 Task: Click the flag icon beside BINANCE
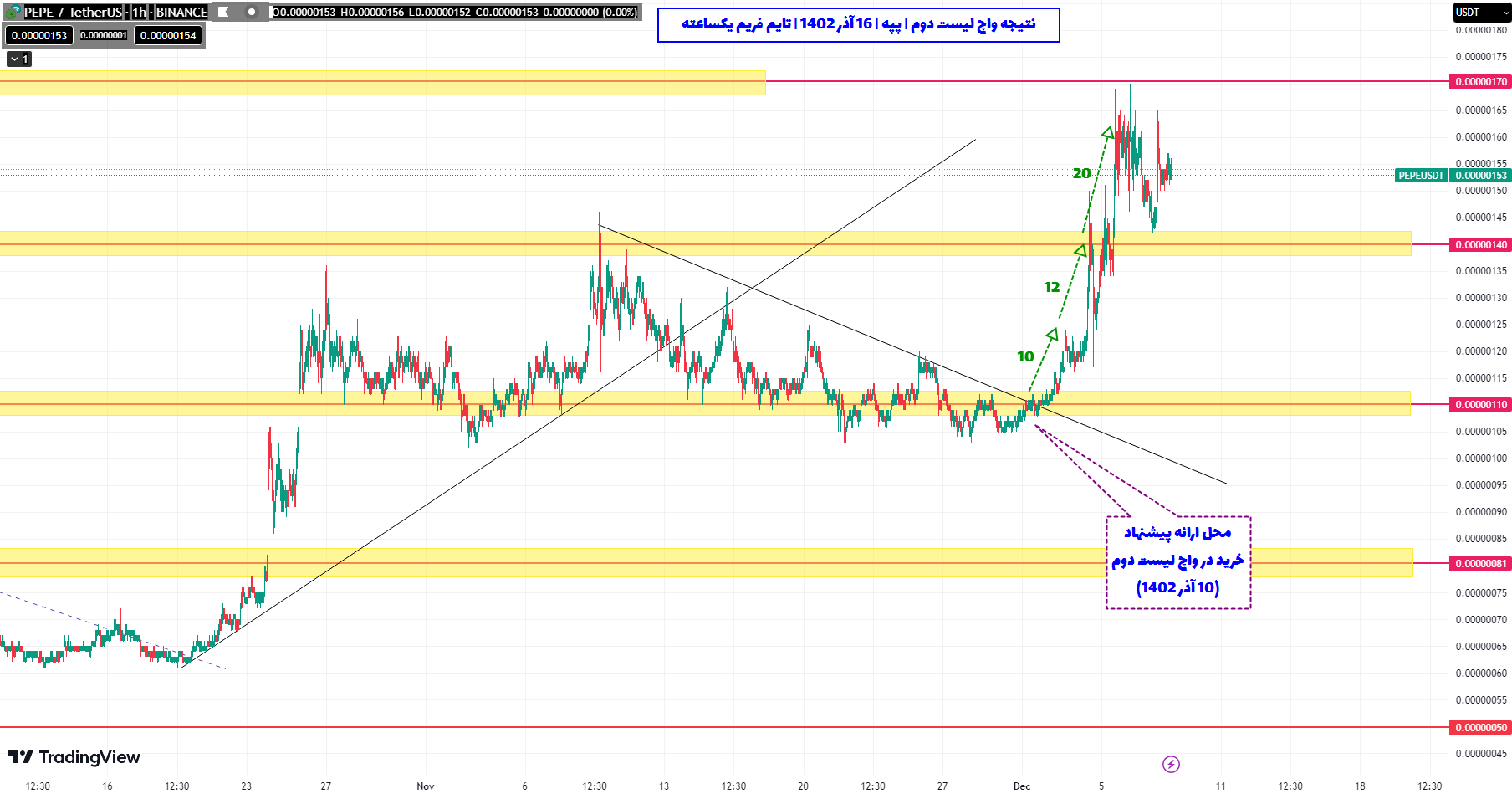223,12
